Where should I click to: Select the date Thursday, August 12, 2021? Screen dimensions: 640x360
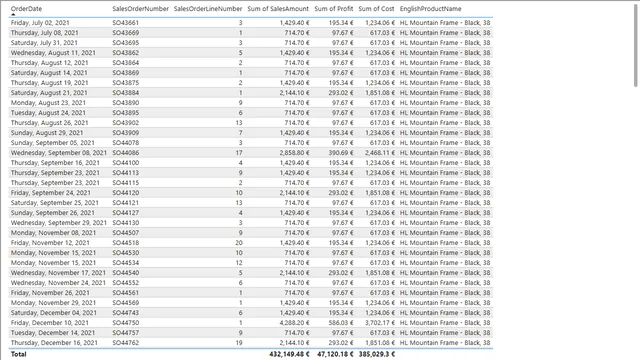[49, 63]
